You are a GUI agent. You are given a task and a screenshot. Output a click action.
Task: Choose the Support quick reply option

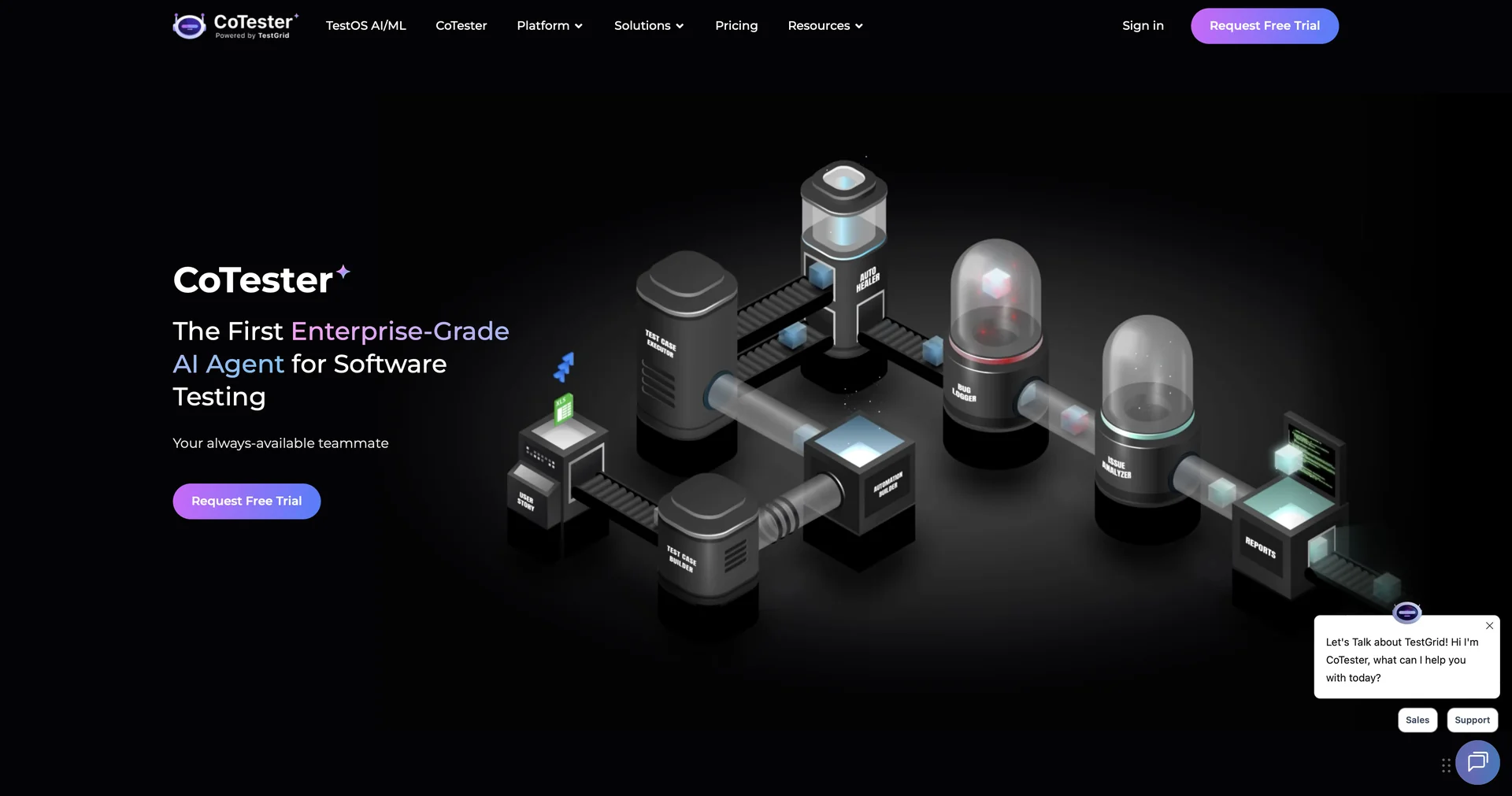pos(1472,720)
